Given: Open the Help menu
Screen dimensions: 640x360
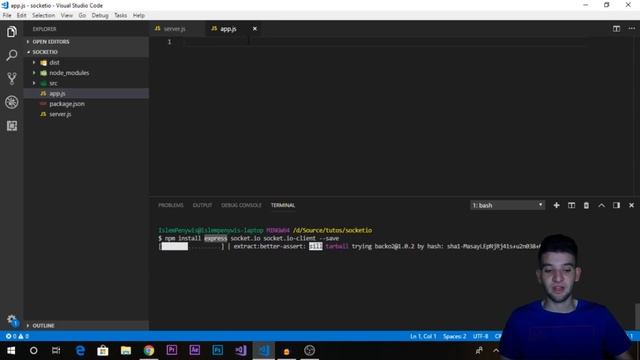Looking at the screenshot, I should coord(139,15).
